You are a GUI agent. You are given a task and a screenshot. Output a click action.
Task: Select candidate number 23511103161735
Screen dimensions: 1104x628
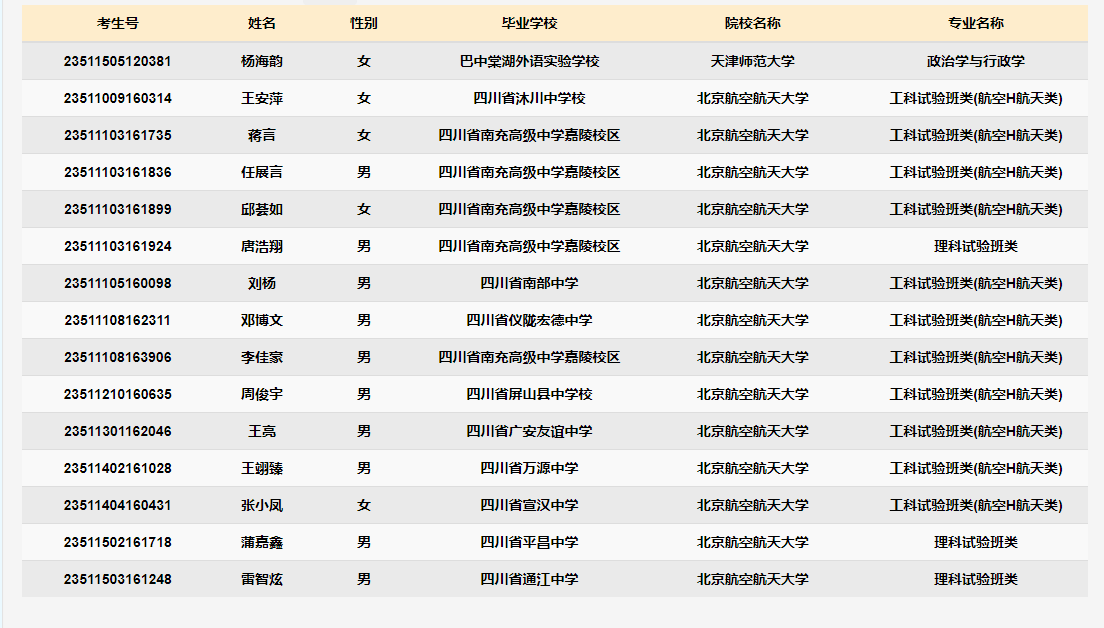118,135
